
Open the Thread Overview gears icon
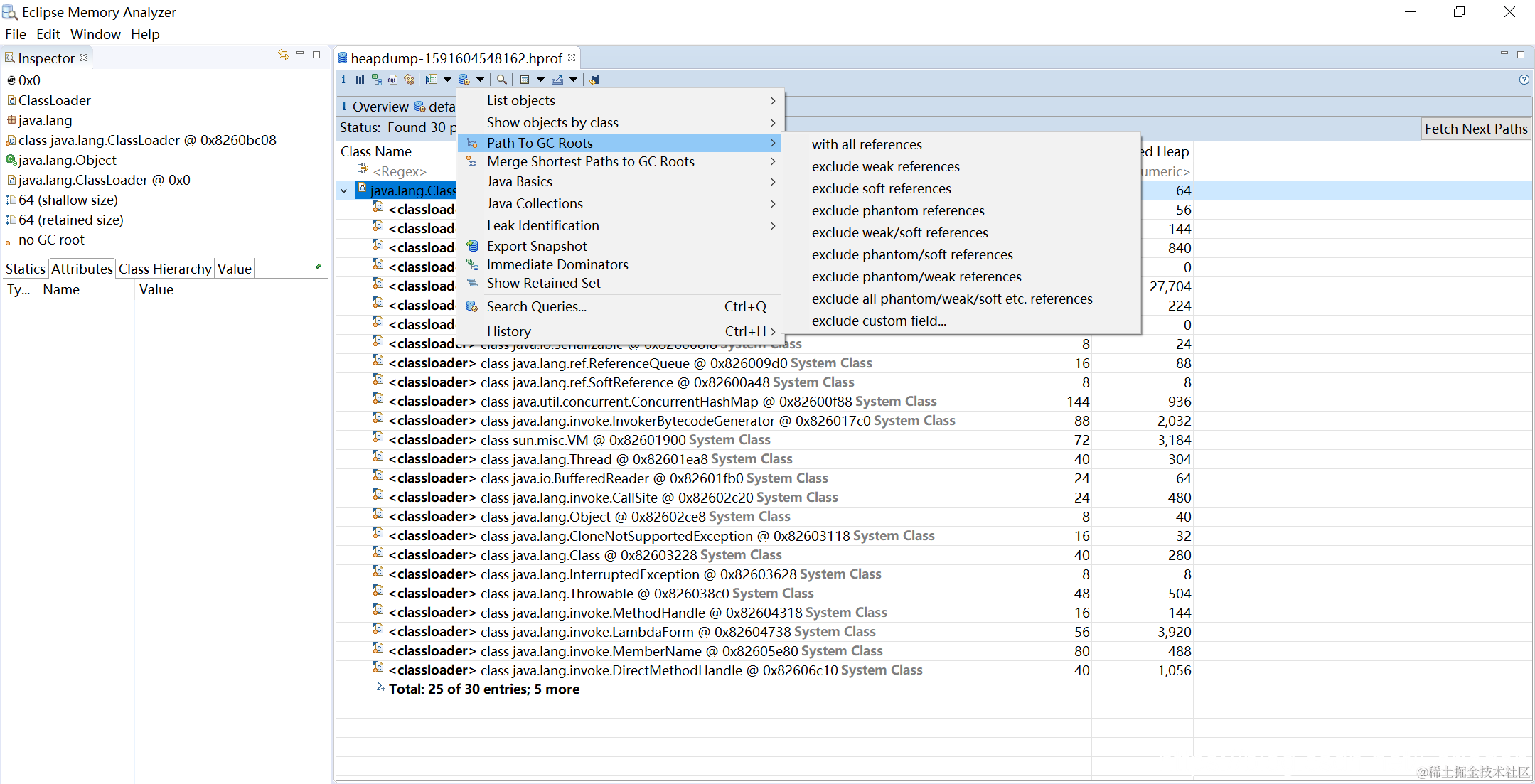409,80
